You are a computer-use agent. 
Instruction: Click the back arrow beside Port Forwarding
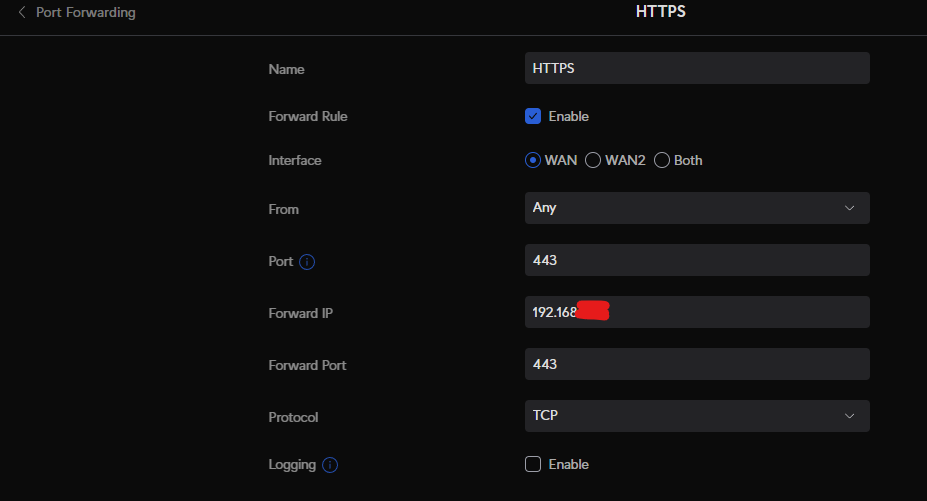(22, 13)
